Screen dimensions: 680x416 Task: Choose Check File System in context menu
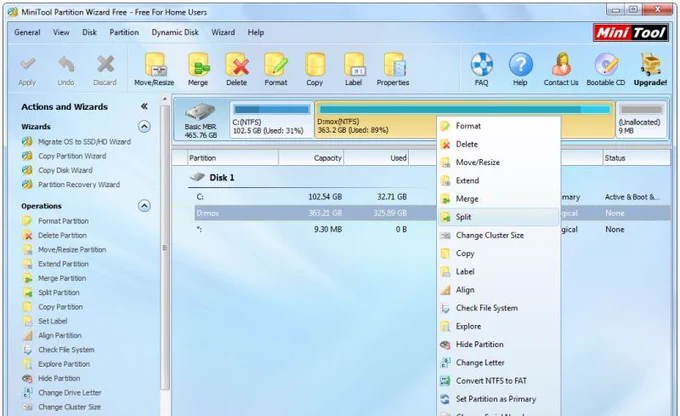pyautogui.click(x=498, y=308)
